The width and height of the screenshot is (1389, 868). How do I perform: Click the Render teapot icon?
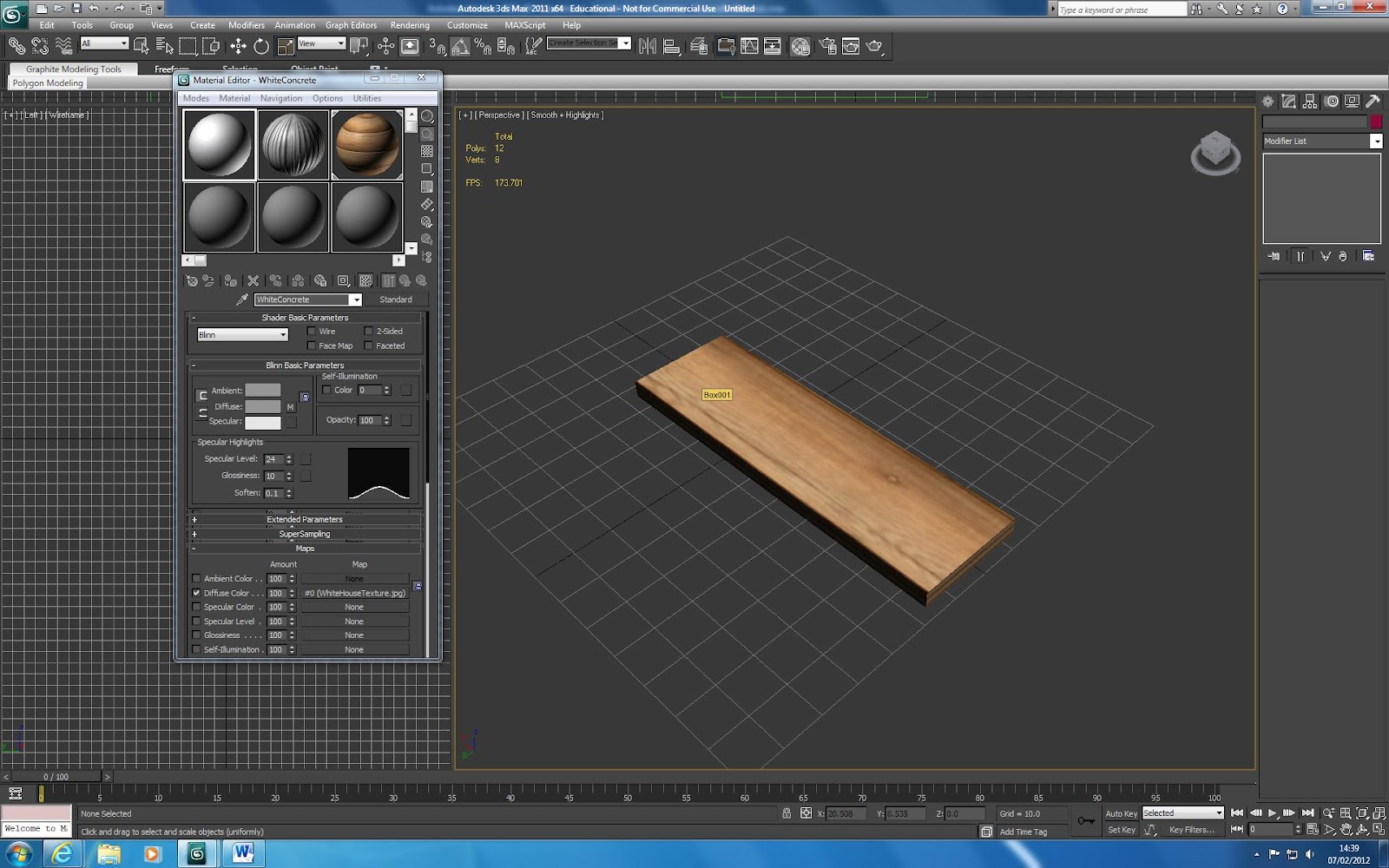pos(874,46)
